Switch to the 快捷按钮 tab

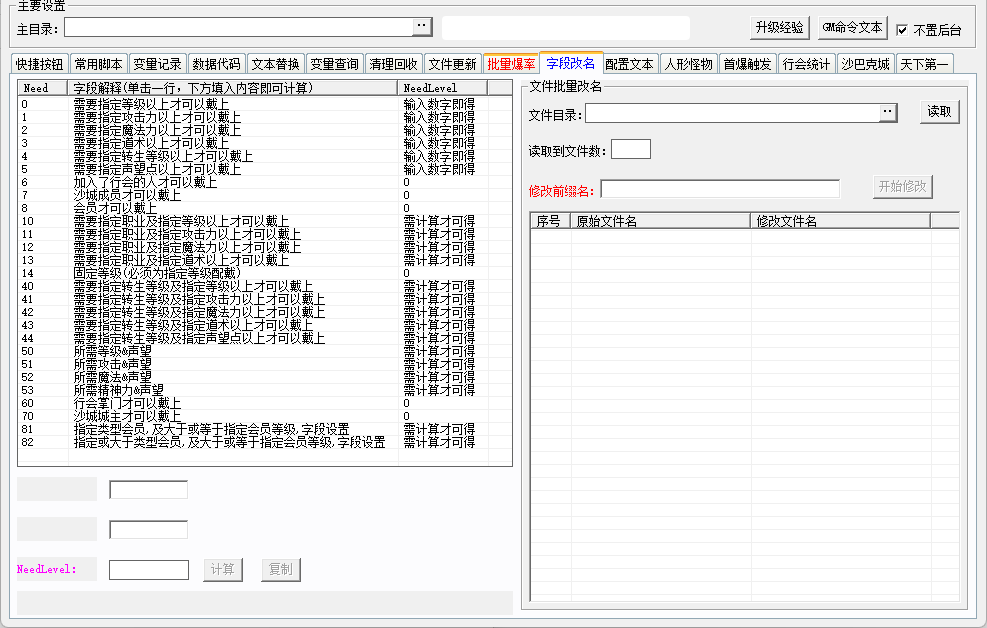40,64
